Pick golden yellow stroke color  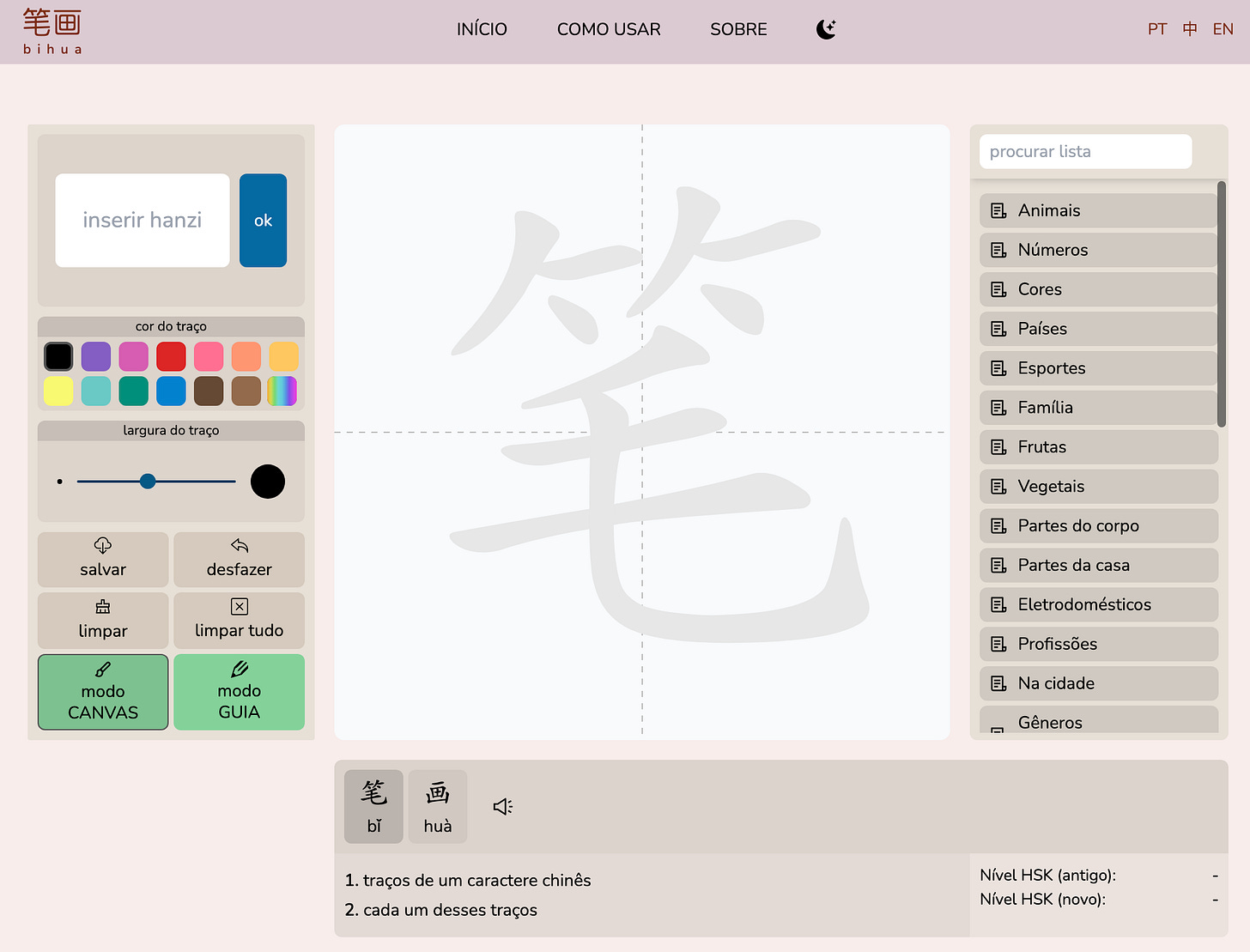283,356
